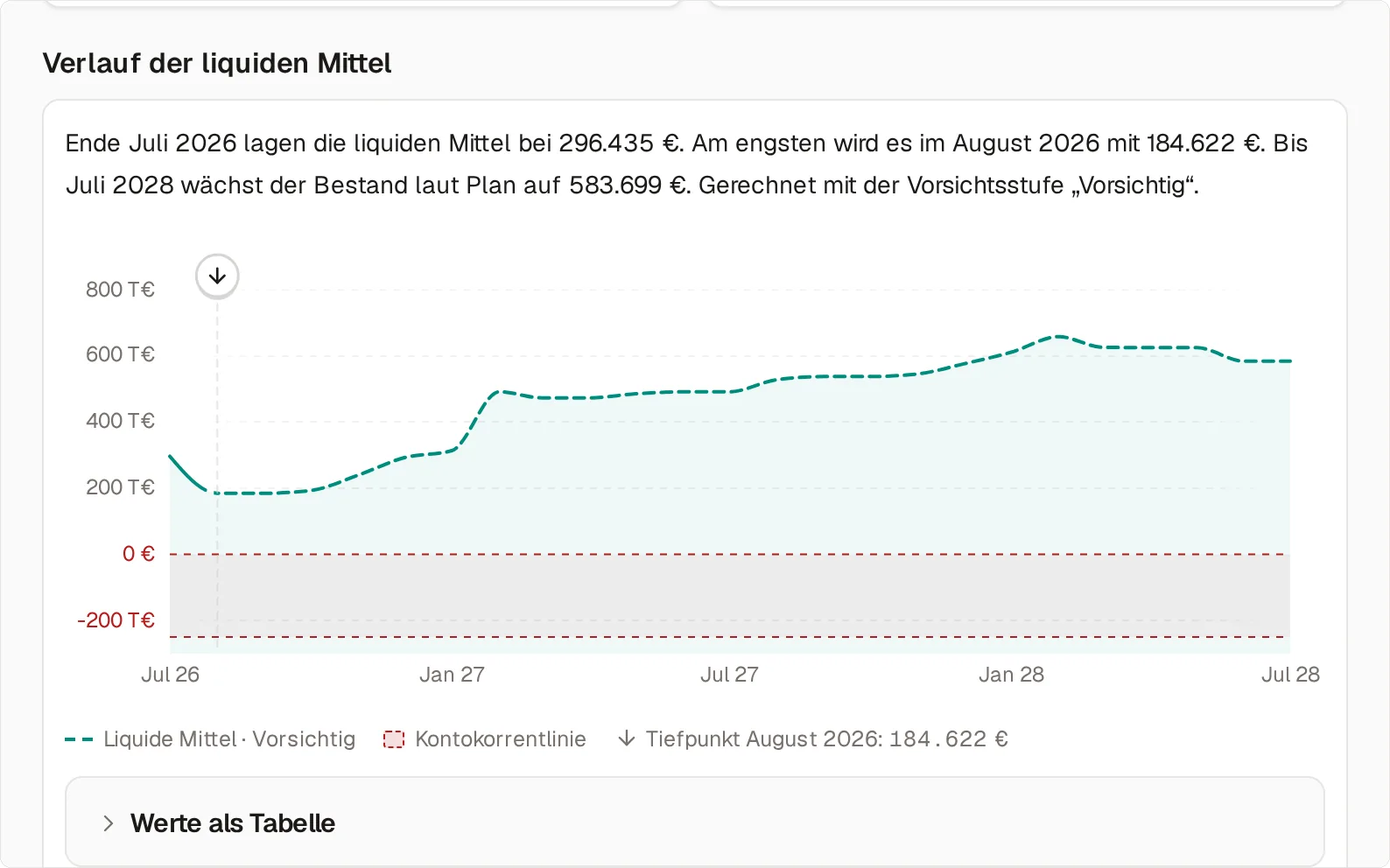Click the "Jan 27" x-axis label
Viewport: 1390px width, 868px height.
tap(452, 675)
